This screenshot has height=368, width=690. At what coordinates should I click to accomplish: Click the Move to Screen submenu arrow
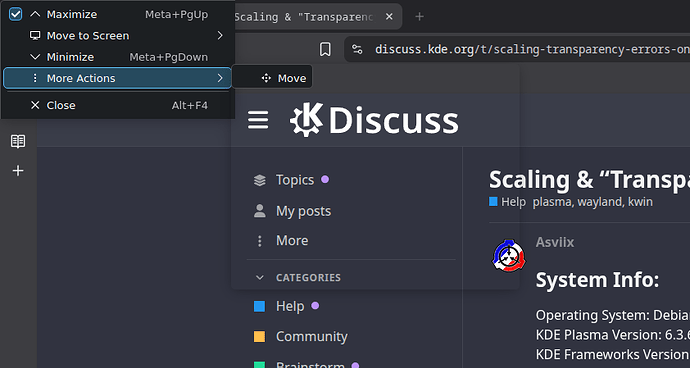click(220, 35)
